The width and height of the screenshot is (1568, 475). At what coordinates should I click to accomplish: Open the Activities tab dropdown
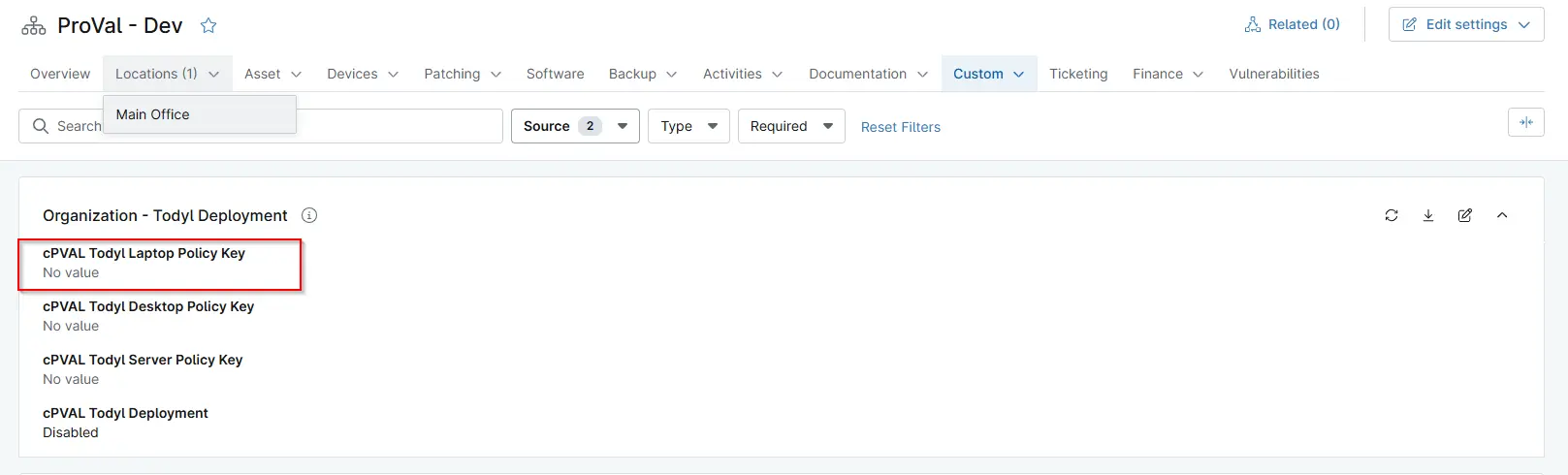(x=743, y=74)
